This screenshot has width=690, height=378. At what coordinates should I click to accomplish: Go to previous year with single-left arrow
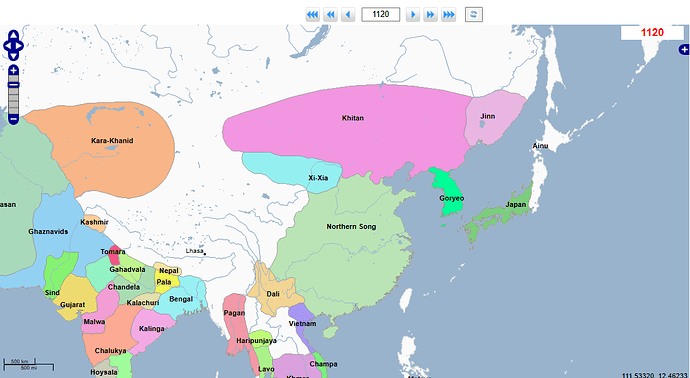(348, 15)
